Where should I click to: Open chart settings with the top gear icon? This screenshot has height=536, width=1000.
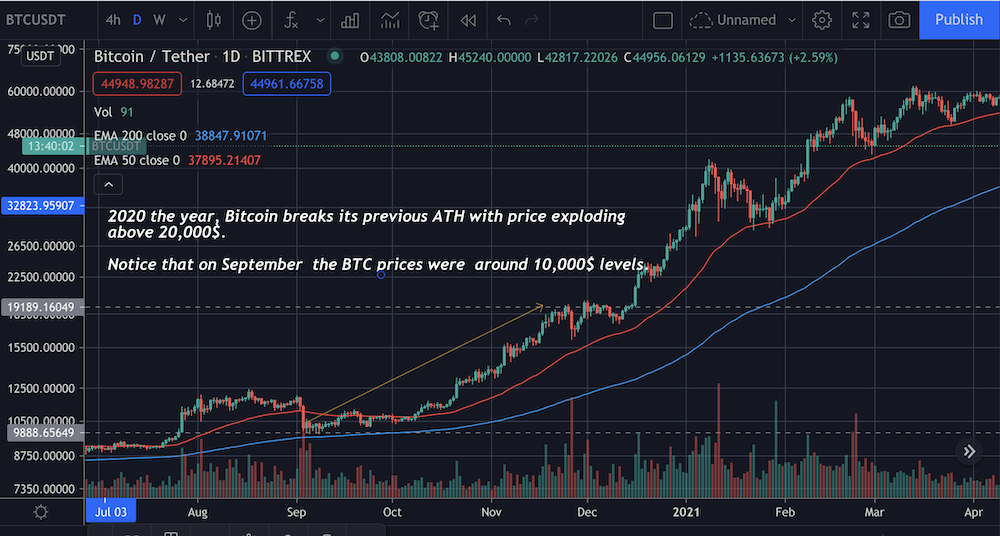(822, 20)
